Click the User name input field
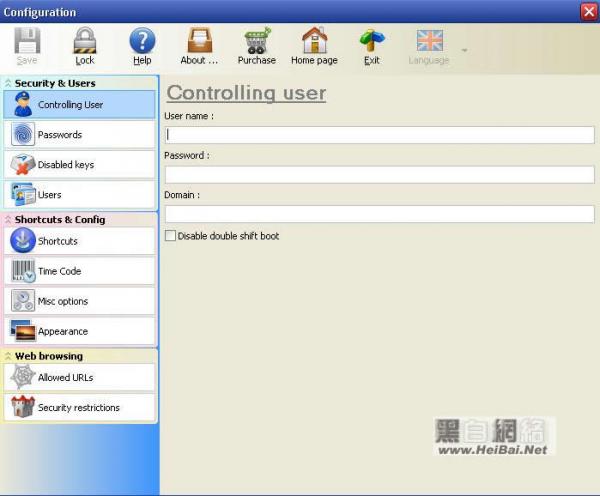The width and height of the screenshot is (600, 496). coord(379,134)
